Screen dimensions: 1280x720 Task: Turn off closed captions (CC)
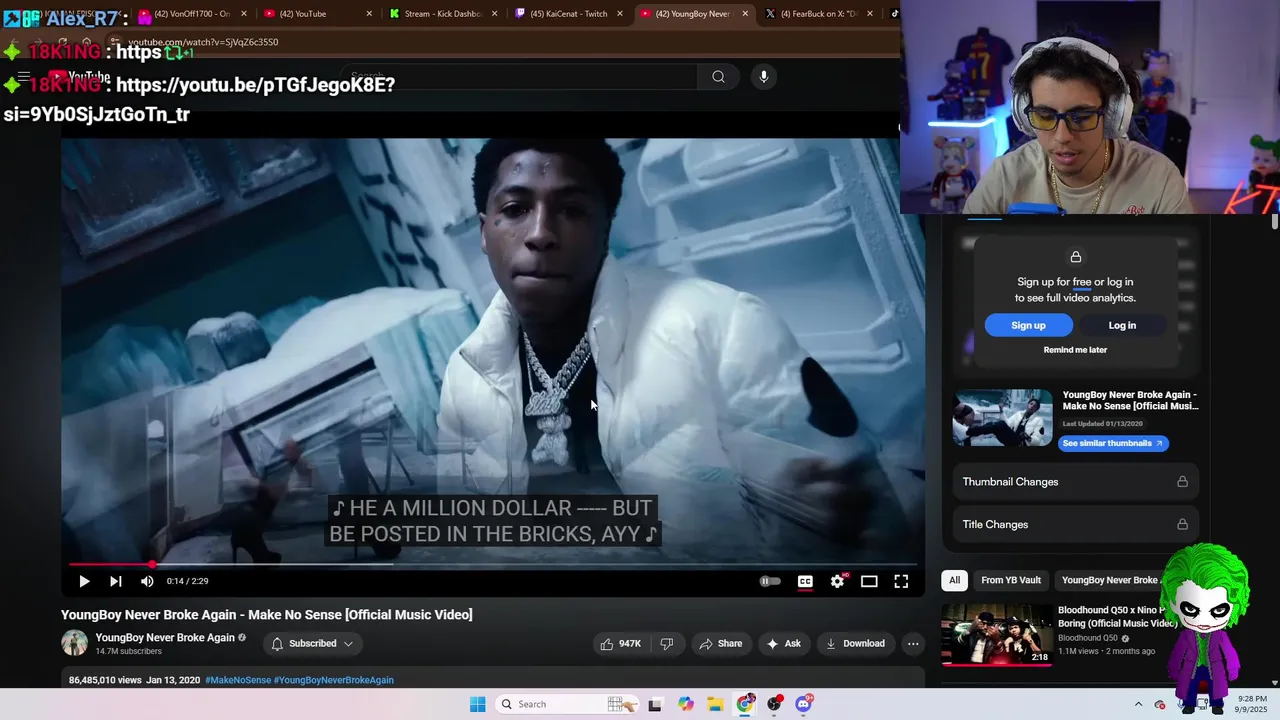pyautogui.click(x=805, y=581)
